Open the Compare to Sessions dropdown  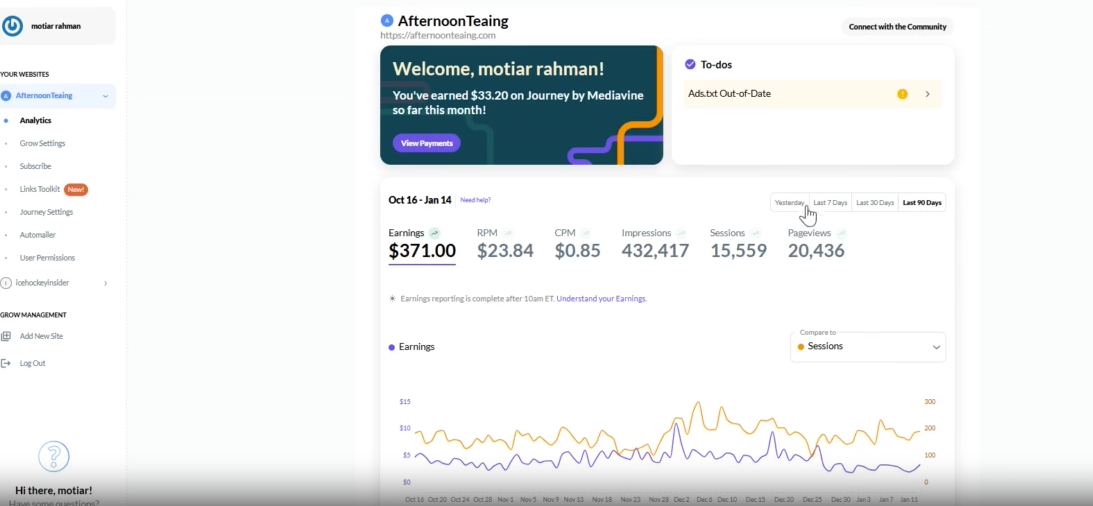click(868, 346)
